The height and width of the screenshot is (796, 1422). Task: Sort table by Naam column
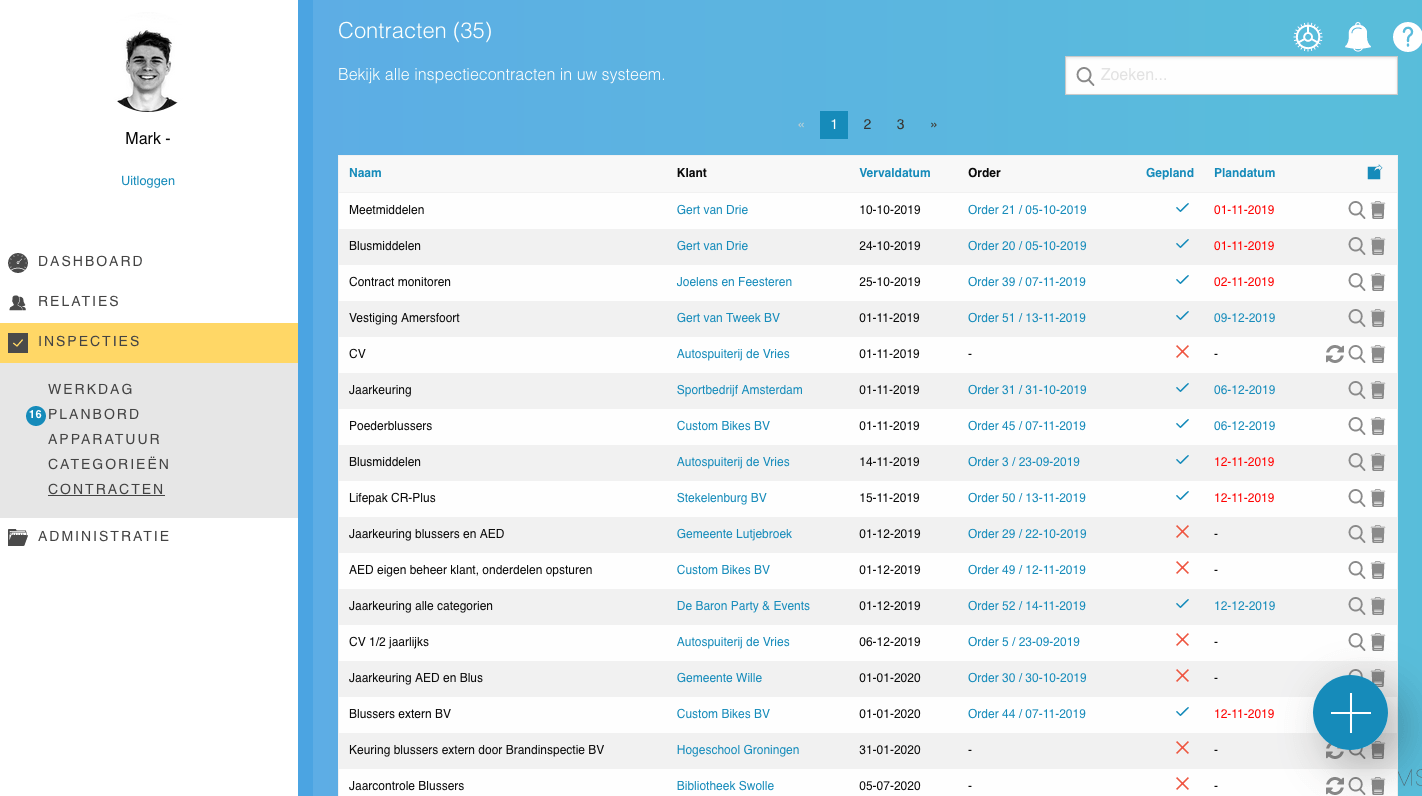coord(365,173)
